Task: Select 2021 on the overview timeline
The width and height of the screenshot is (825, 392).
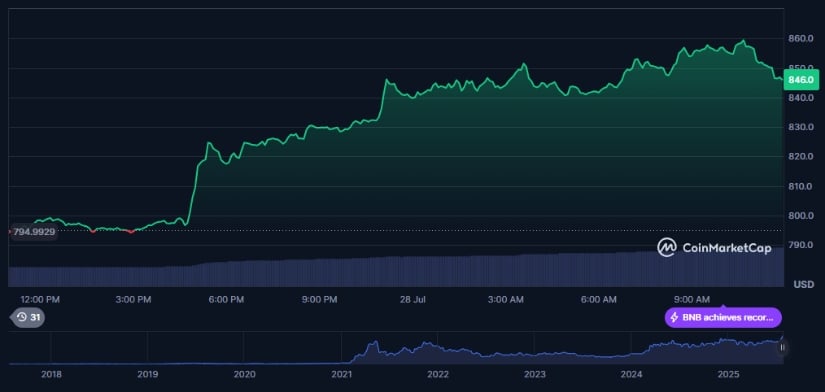Action: coord(341,374)
